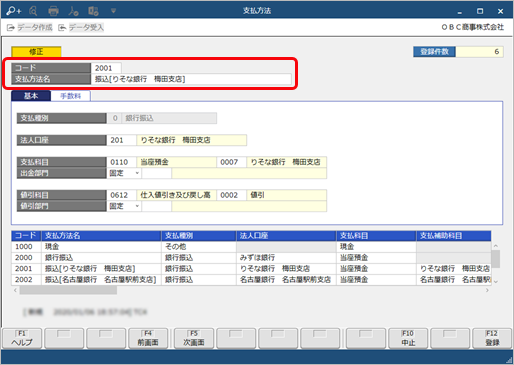The image size is (514, 365).
Task: Click the list scroll-up arrow
Action: coord(496,246)
